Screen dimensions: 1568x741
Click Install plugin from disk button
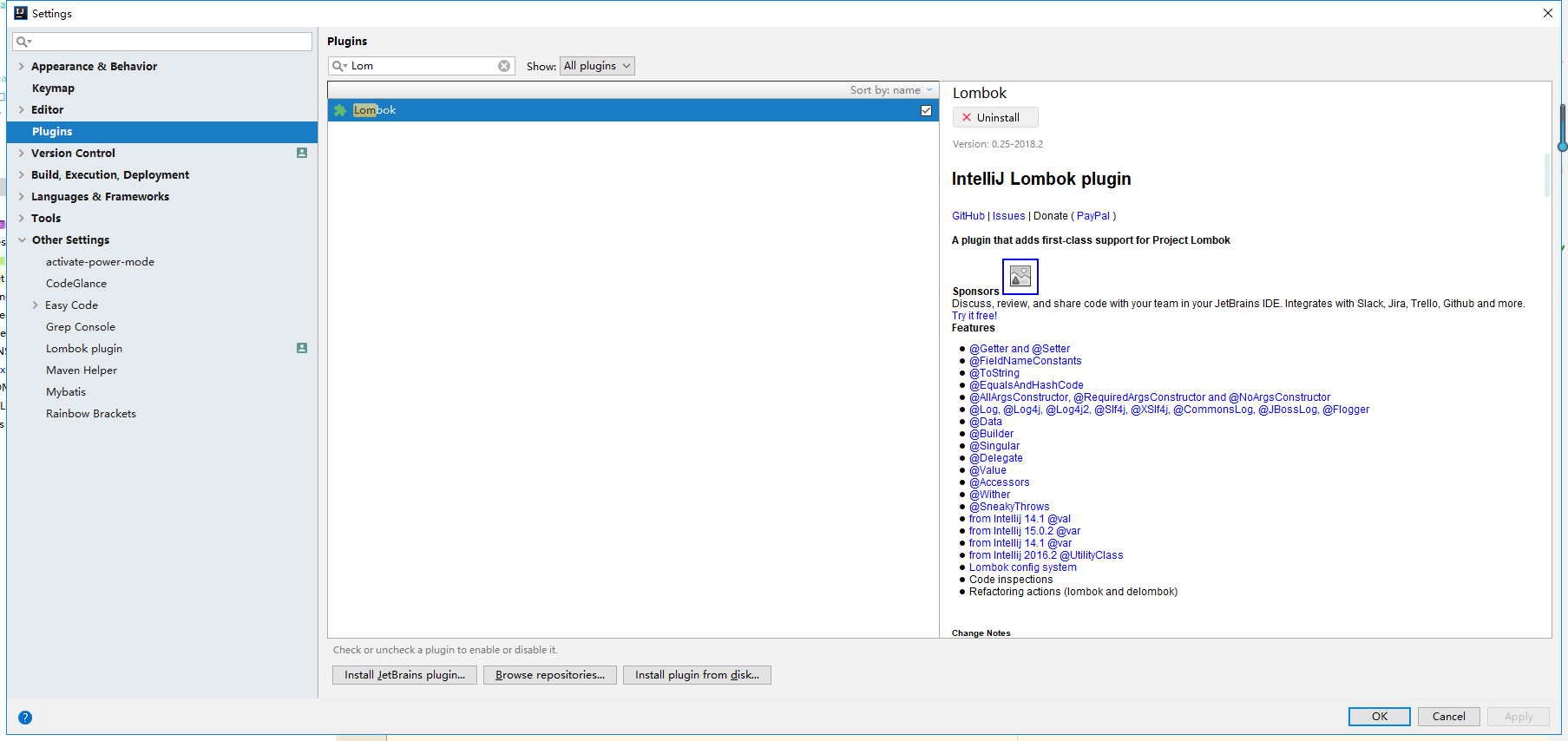click(x=697, y=675)
